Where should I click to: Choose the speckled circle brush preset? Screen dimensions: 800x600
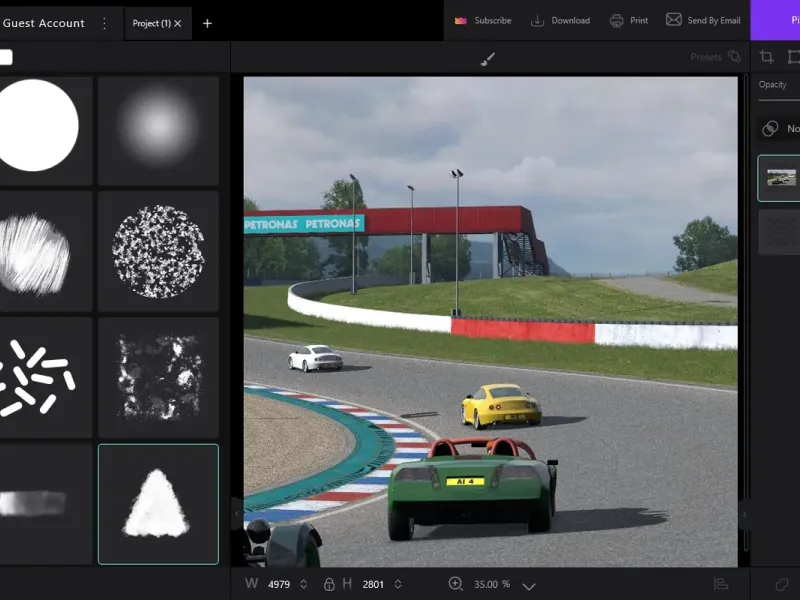tap(158, 251)
